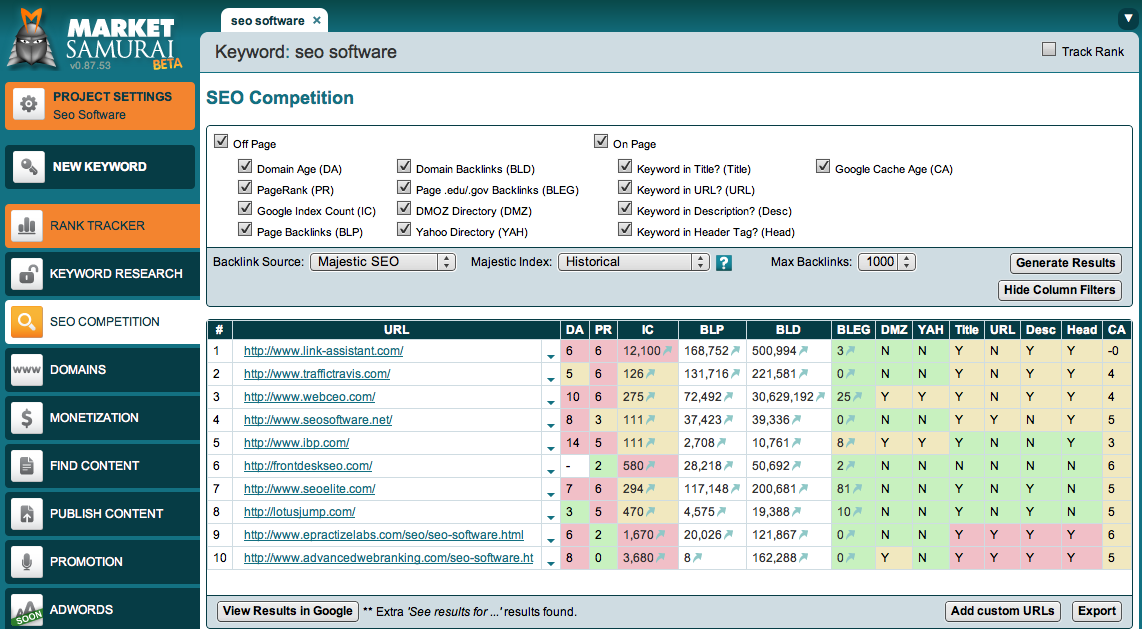The width and height of the screenshot is (1142, 629).
Task: Click the Promotion microphone icon
Action: [25, 562]
